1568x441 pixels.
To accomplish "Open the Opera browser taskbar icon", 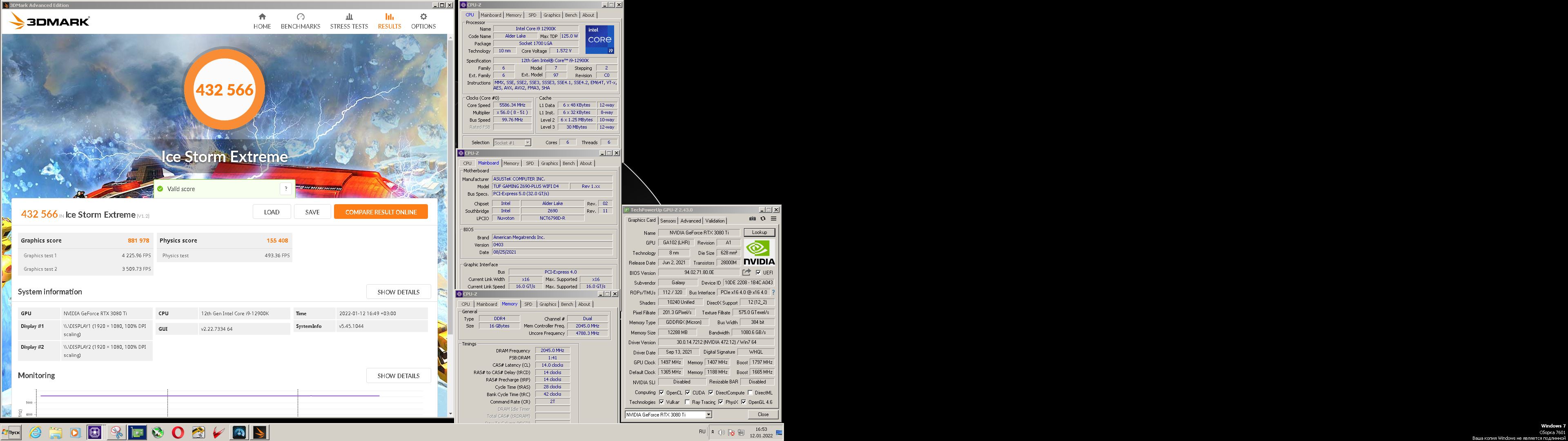I will 178,432.
